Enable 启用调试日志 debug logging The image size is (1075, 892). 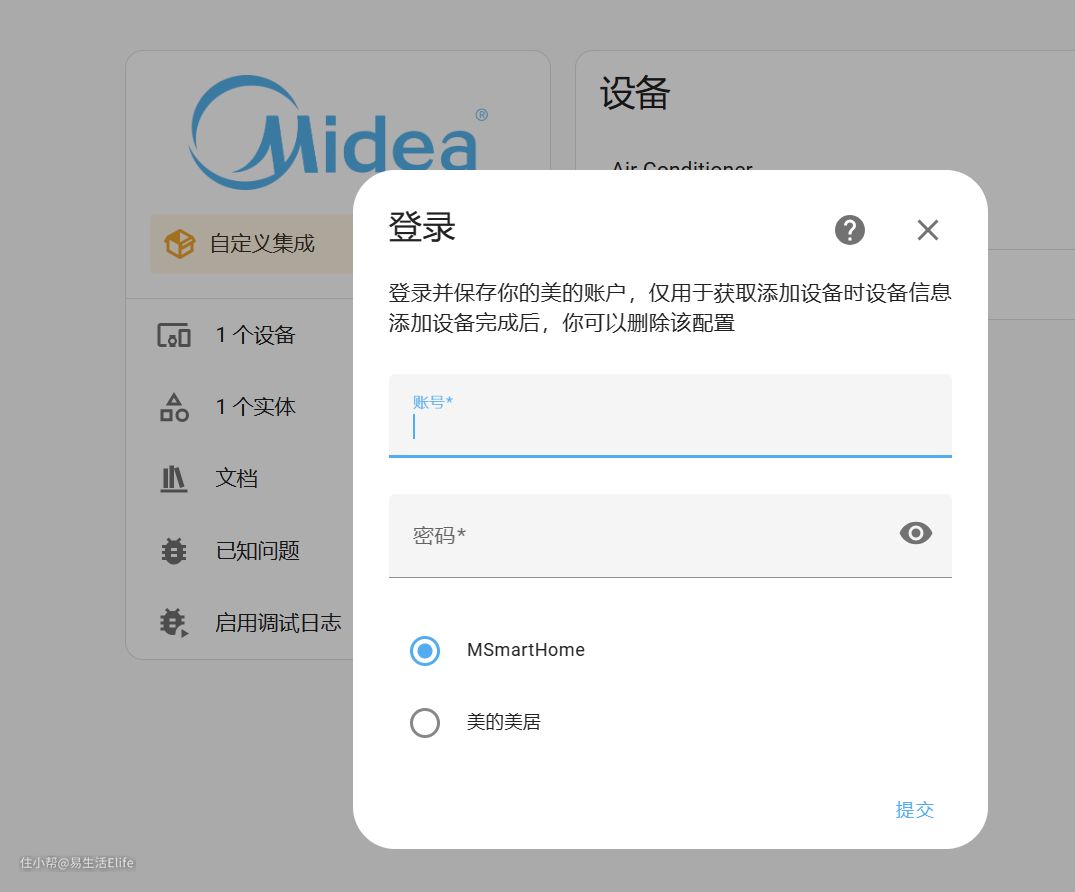(278, 623)
